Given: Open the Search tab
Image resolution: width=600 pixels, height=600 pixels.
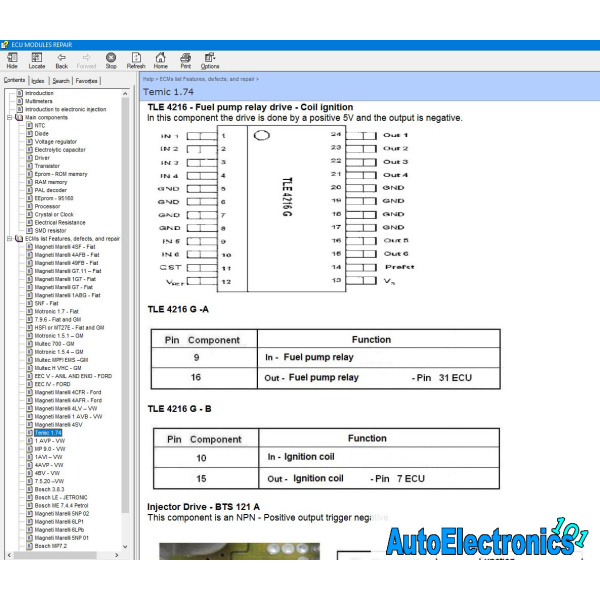Looking at the screenshot, I should (61, 81).
